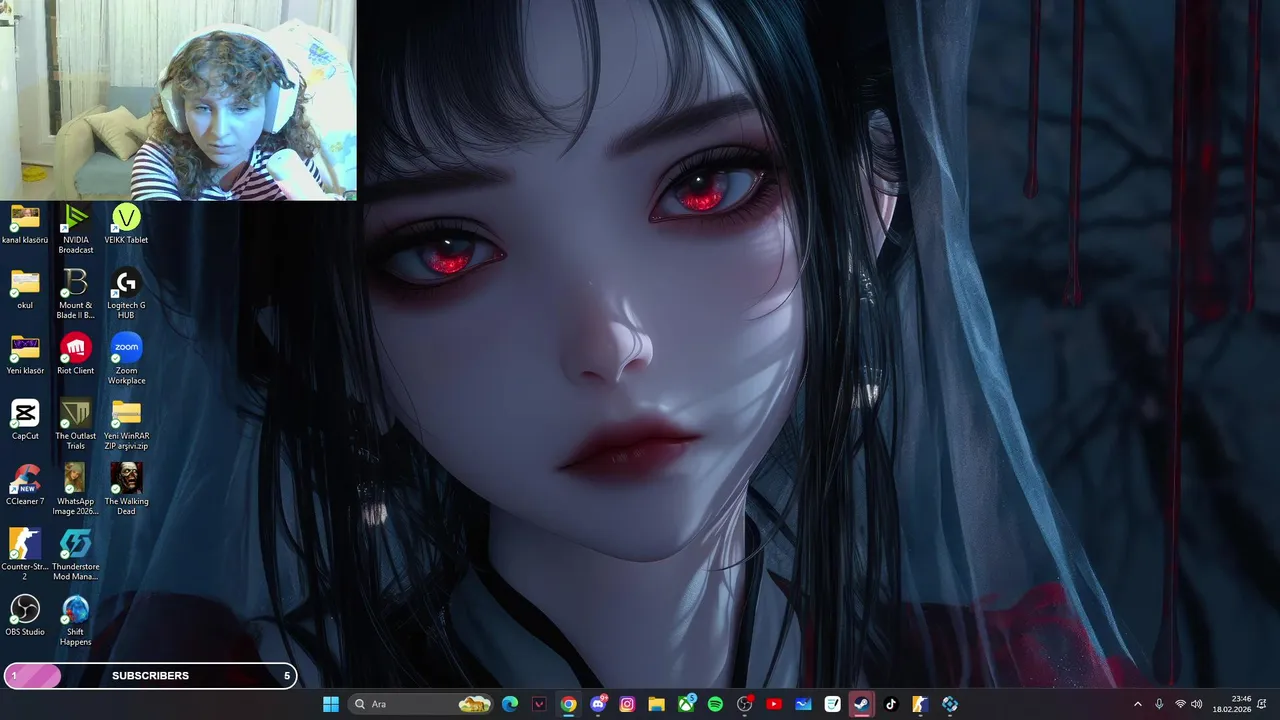Viewport: 1280px width, 720px height.
Task: Launch Valorant from the taskbar
Action: 539,704
